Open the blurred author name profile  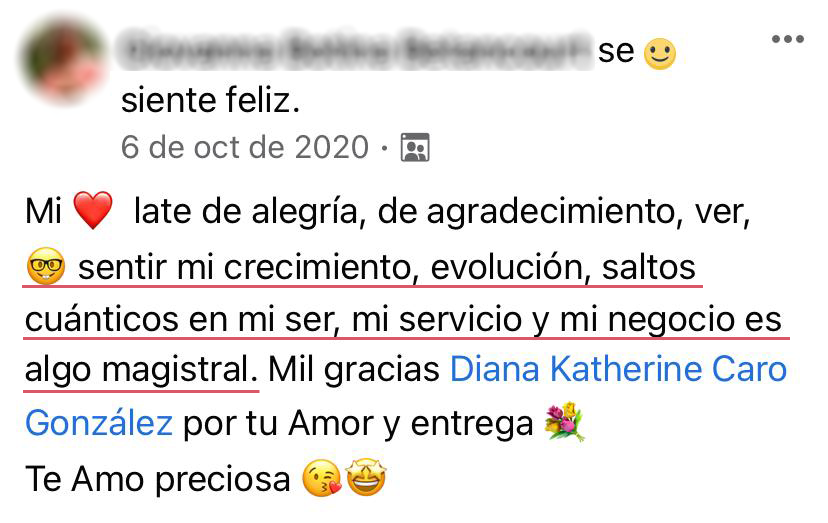[x=353, y=50]
